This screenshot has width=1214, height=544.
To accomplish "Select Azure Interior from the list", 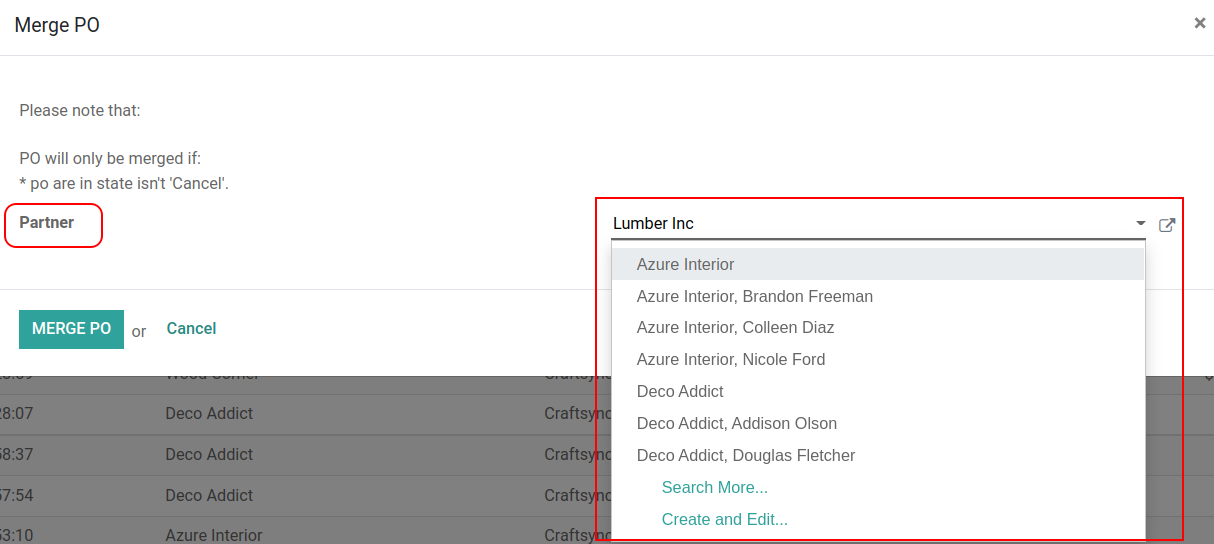I will (x=686, y=265).
